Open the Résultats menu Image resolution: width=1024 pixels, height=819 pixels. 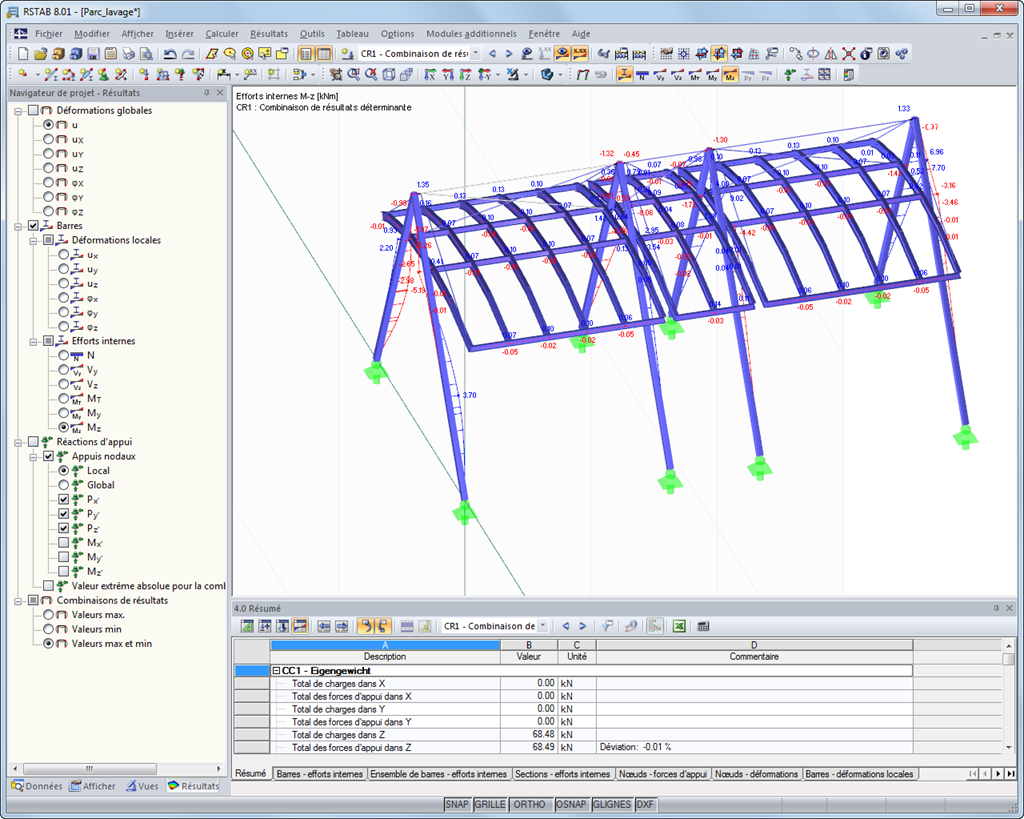268,34
